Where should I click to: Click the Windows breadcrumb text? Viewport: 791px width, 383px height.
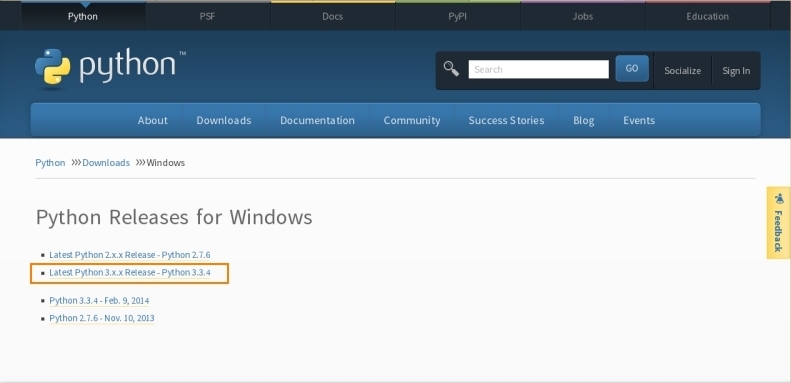(x=165, y=162)
